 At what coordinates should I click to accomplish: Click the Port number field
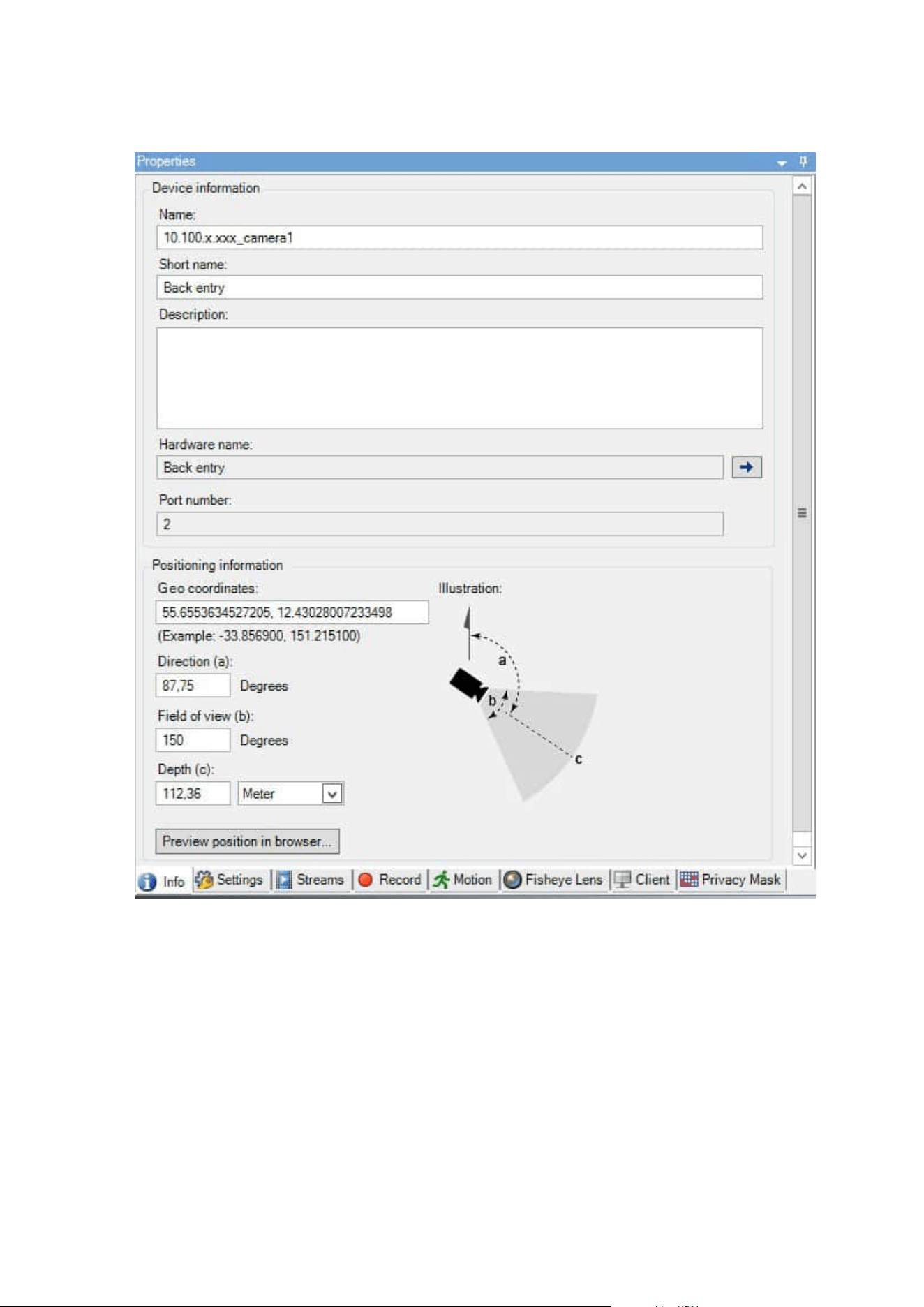click(x=440, y=524)
